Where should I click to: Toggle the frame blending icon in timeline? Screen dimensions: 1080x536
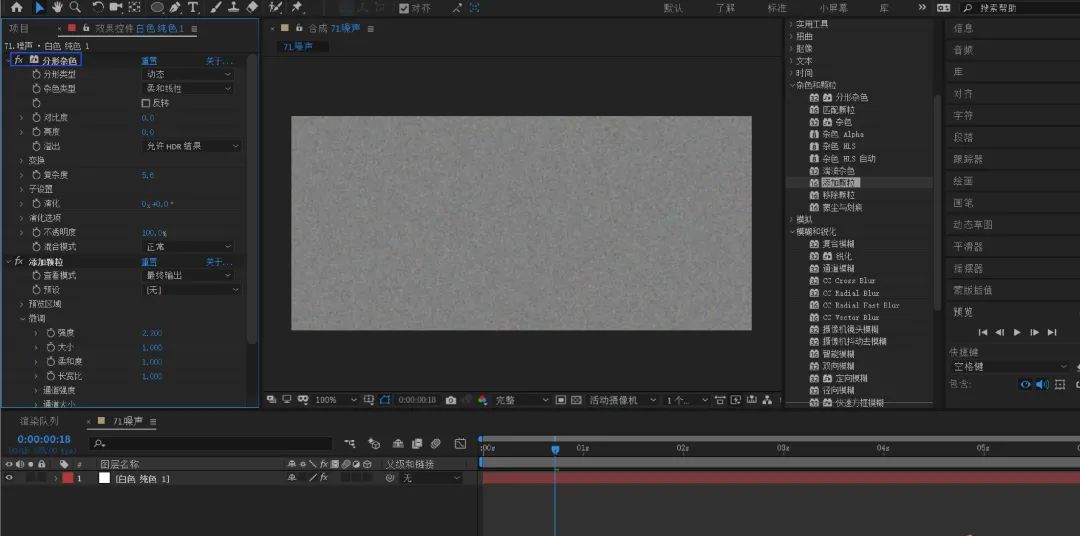tap(417, 444)
